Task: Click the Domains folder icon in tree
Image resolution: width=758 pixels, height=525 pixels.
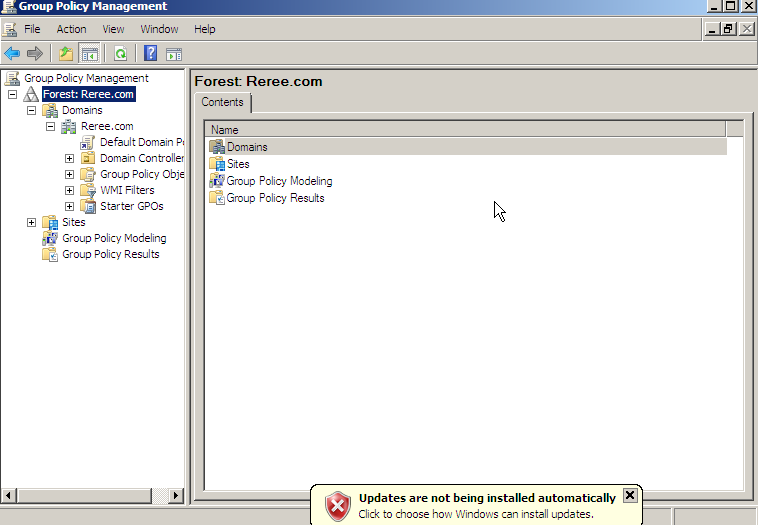Action: [x=50, y=110]
